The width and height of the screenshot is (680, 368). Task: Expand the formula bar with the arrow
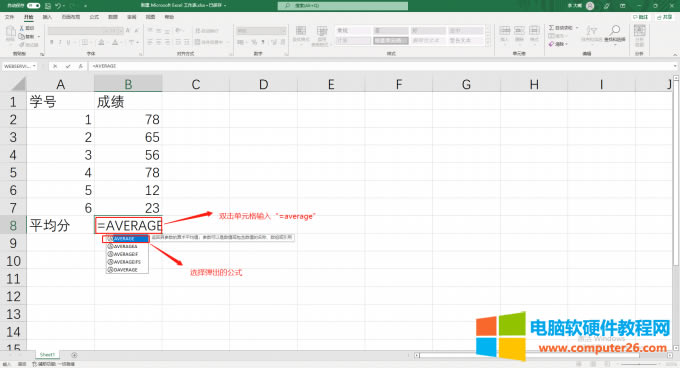[x=676, y=66]
